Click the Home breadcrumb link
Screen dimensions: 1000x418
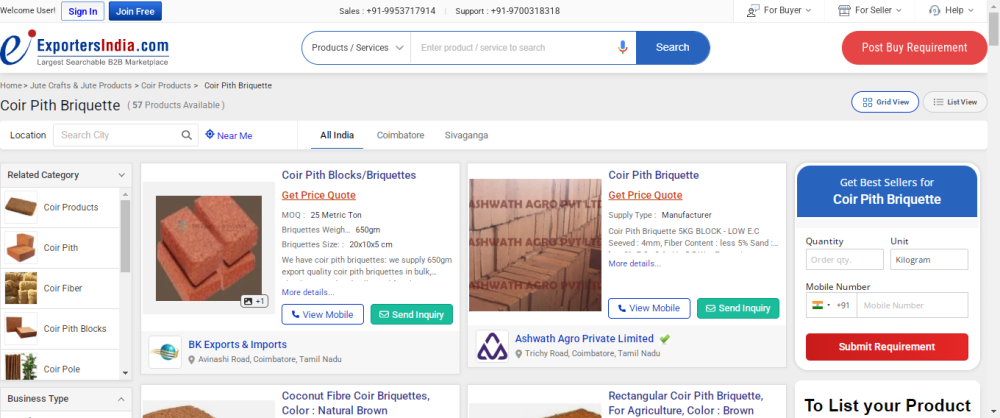click(x=11, y=85)
